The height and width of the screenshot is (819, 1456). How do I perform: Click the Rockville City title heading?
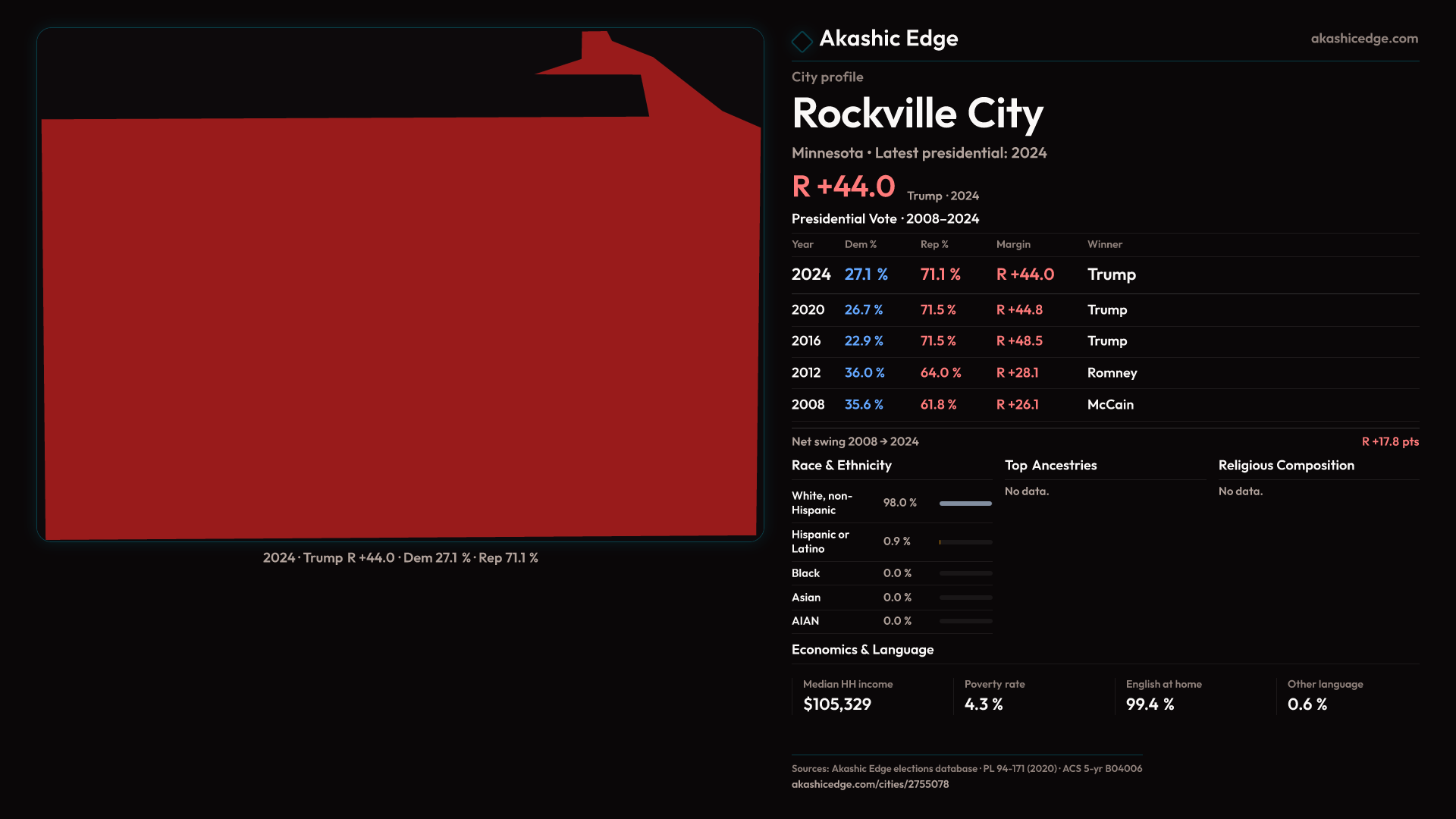(917, 114)
